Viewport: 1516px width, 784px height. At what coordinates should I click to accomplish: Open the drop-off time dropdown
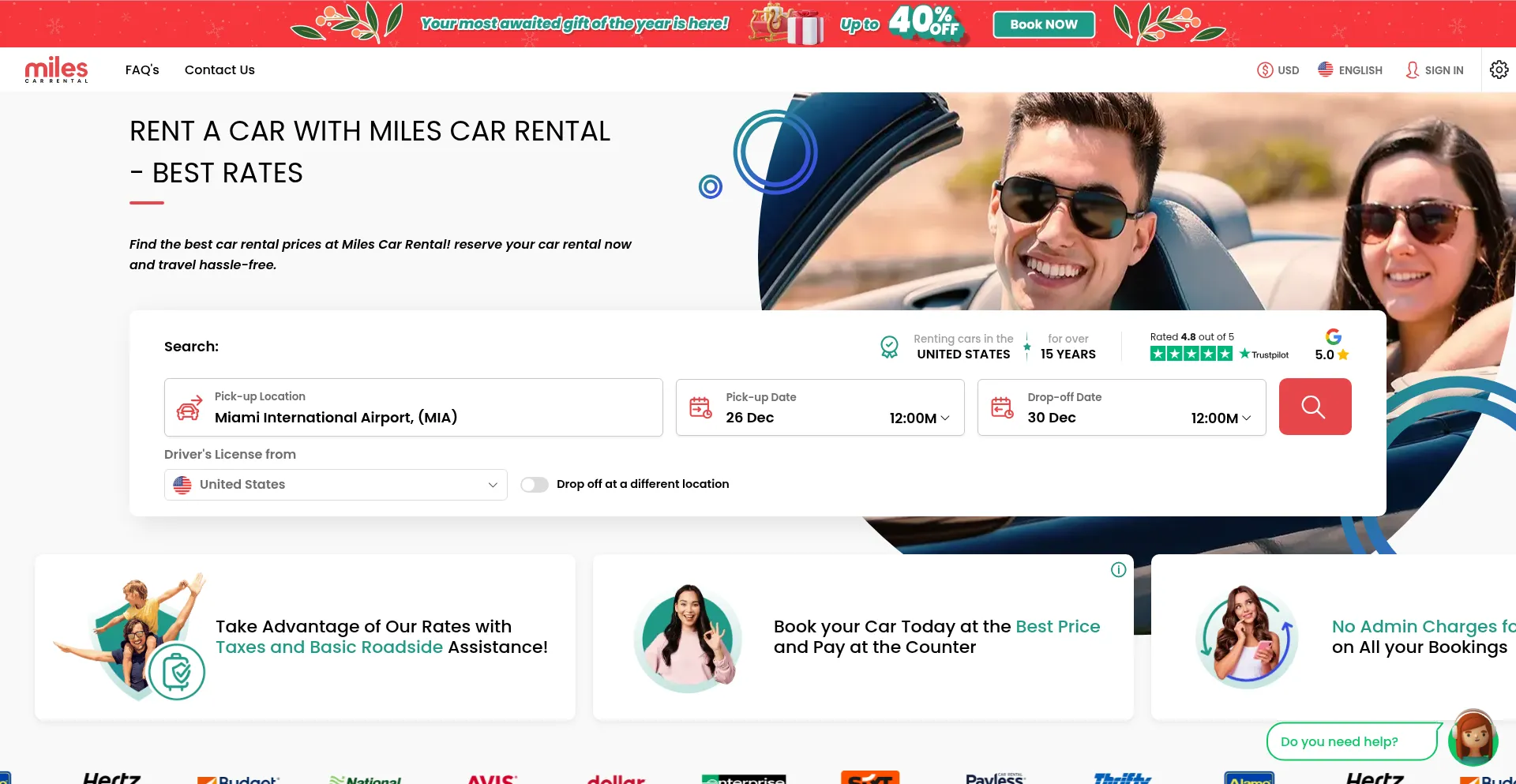tap(1218, 418)
